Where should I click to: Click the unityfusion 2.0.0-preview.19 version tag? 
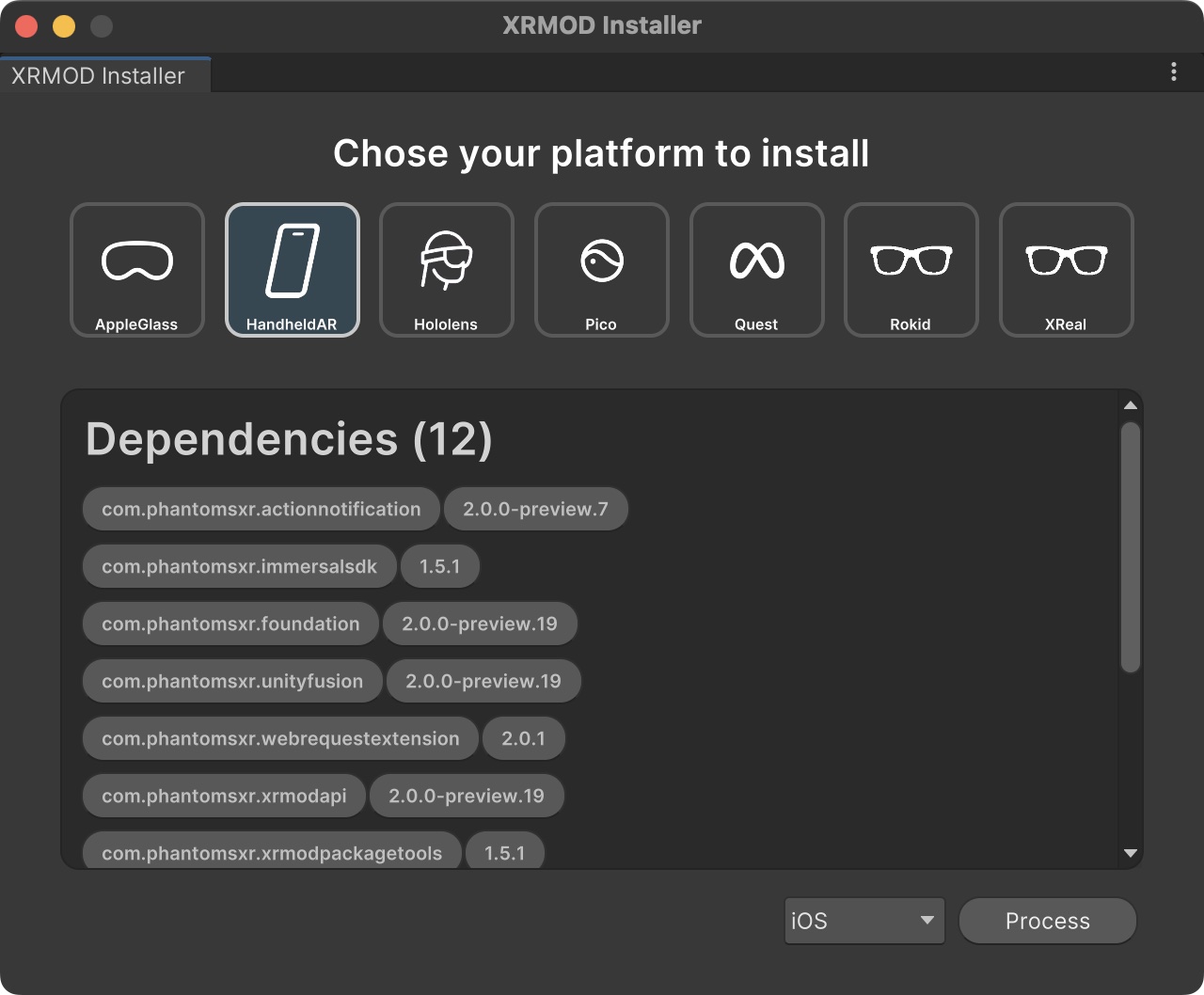click(483, 681)
